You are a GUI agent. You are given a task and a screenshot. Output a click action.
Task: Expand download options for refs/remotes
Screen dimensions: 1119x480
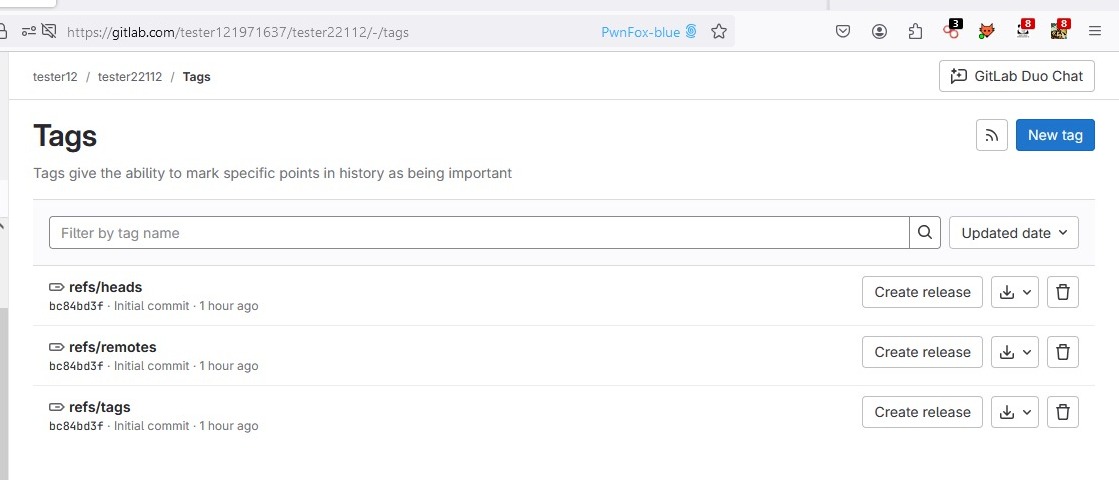coord(1014,352)
